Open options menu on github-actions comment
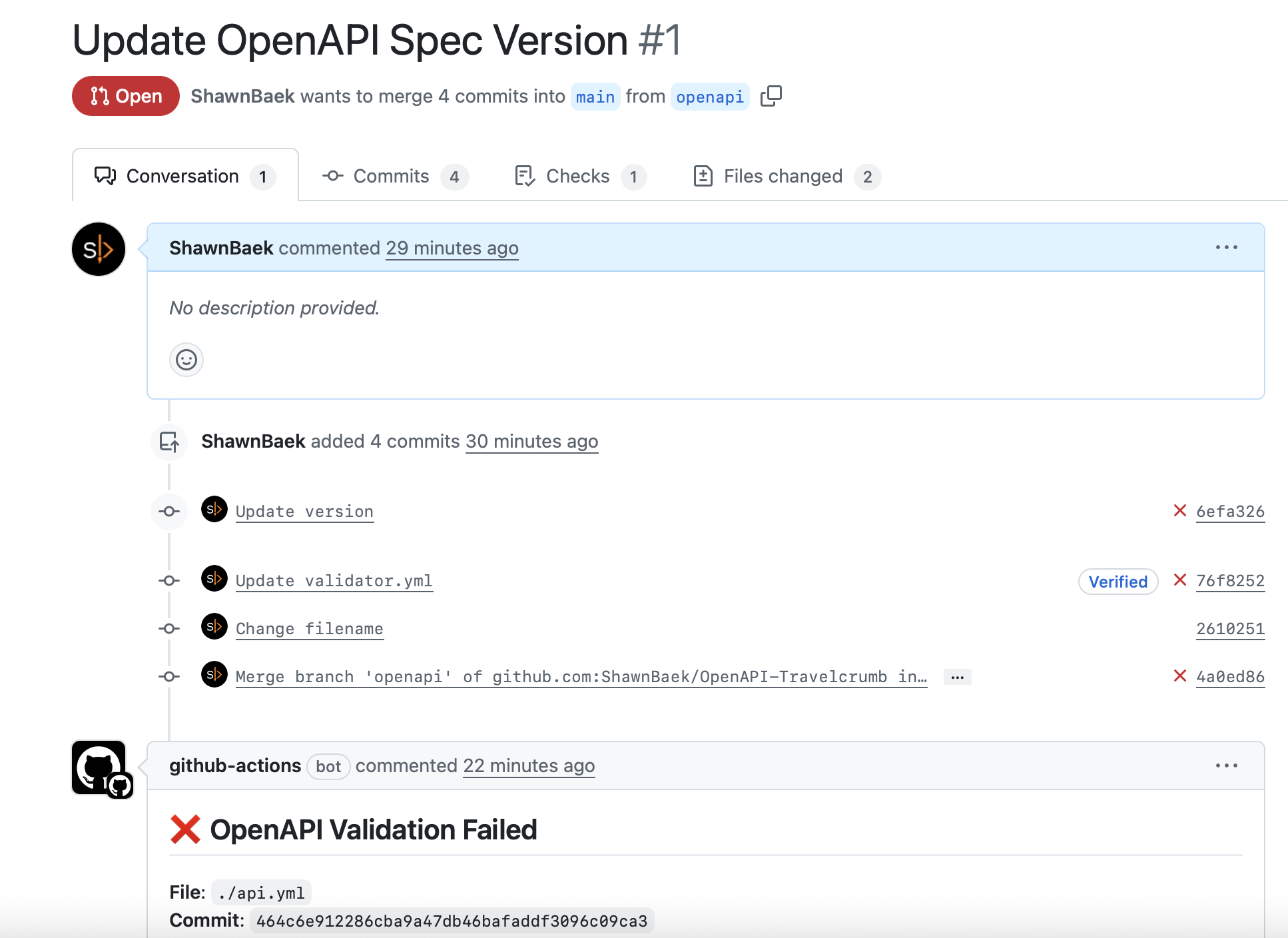Image resolution: width=1288 pixels, height=938 pixels. point(1226,765)
